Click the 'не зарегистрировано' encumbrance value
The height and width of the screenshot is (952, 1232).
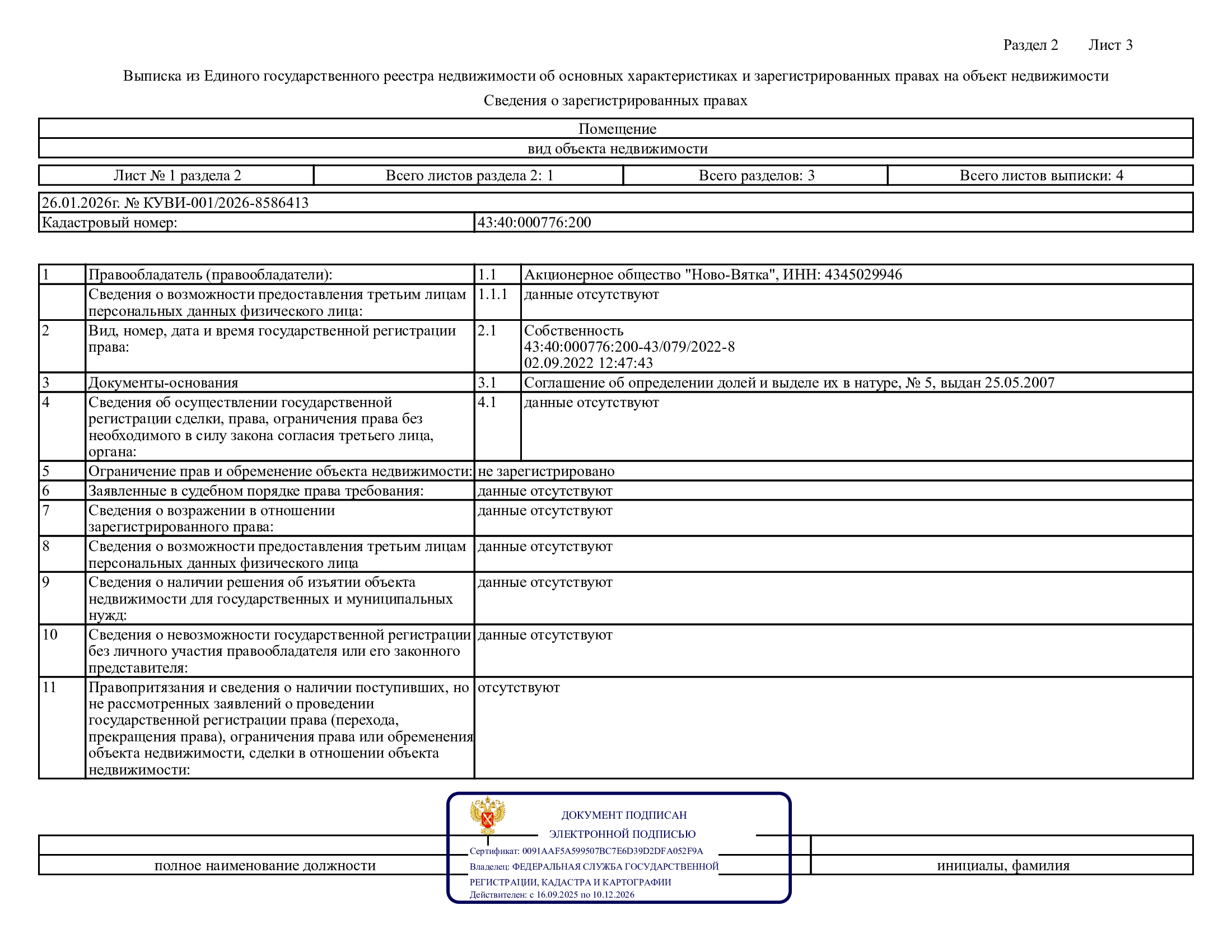click(545, 471)
